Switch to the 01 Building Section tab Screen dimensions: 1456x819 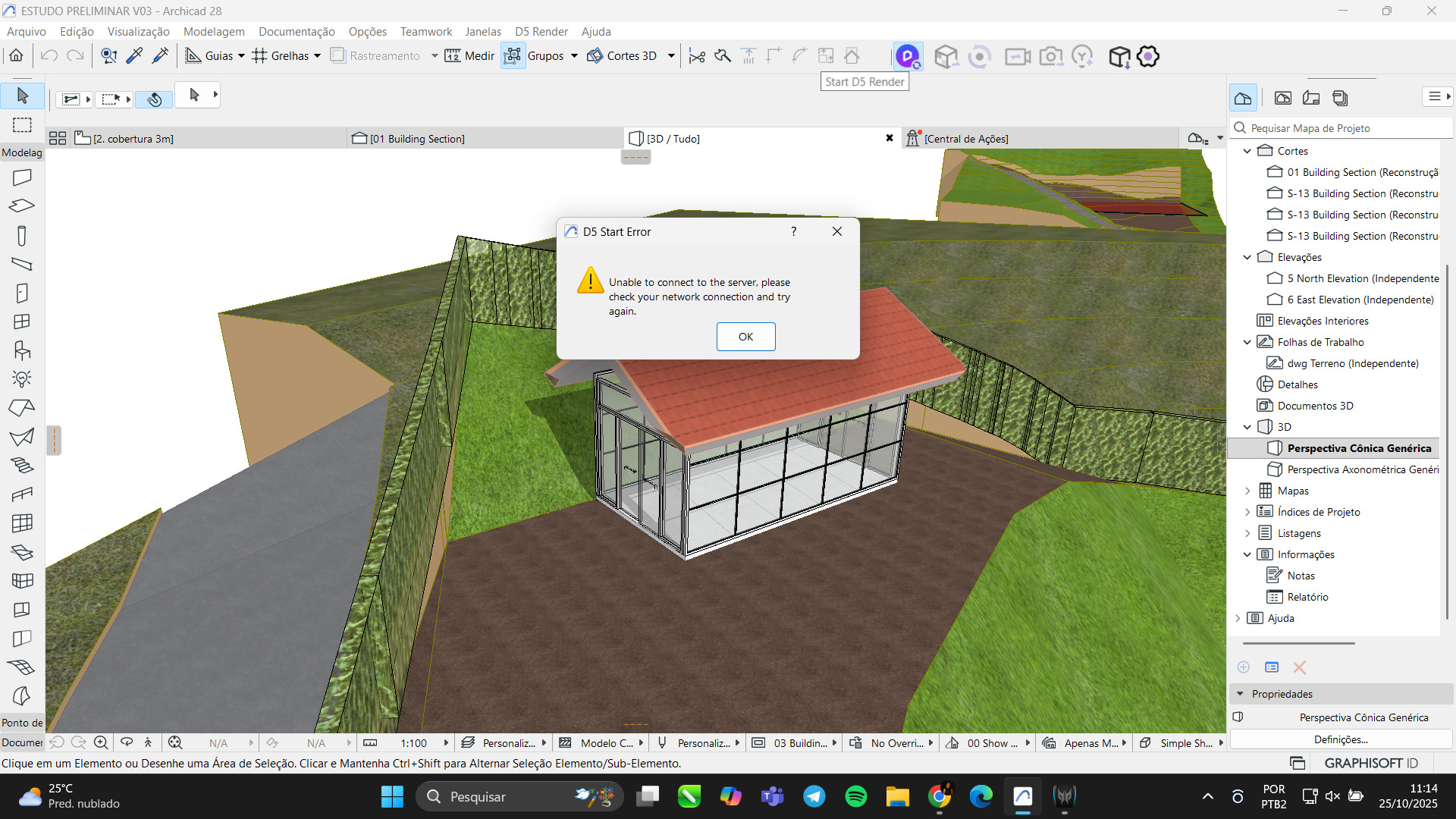click(417, 139)
